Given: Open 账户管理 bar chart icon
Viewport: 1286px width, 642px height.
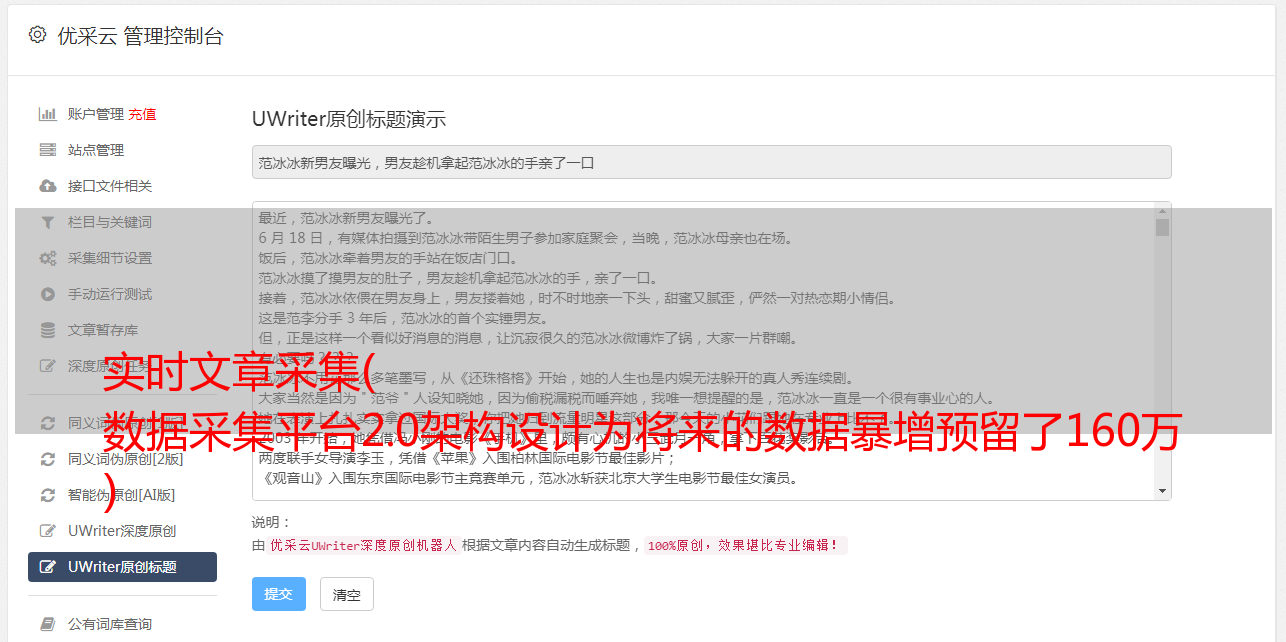Looking at the screenshot, I should [47, 114].
